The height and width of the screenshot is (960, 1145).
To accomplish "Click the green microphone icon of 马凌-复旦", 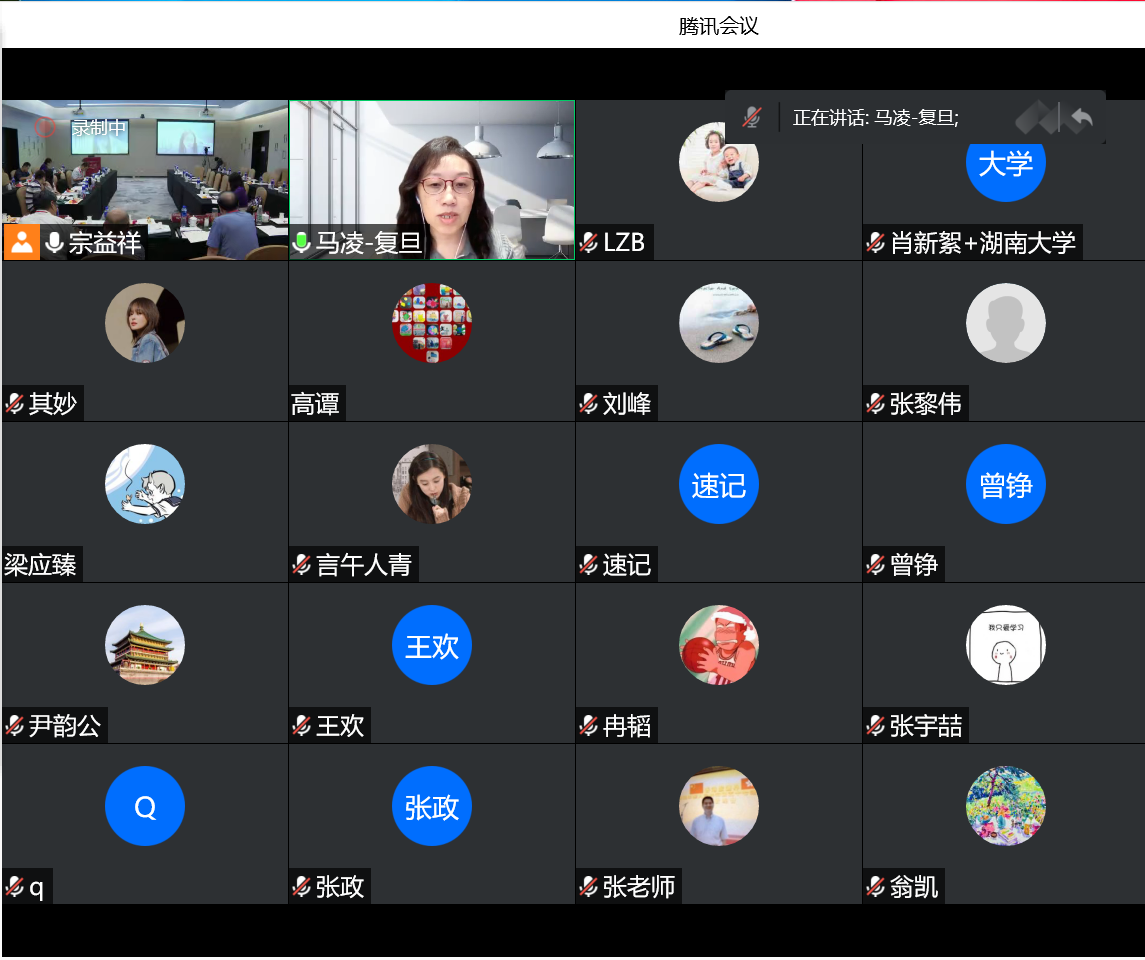I will 302,242.
